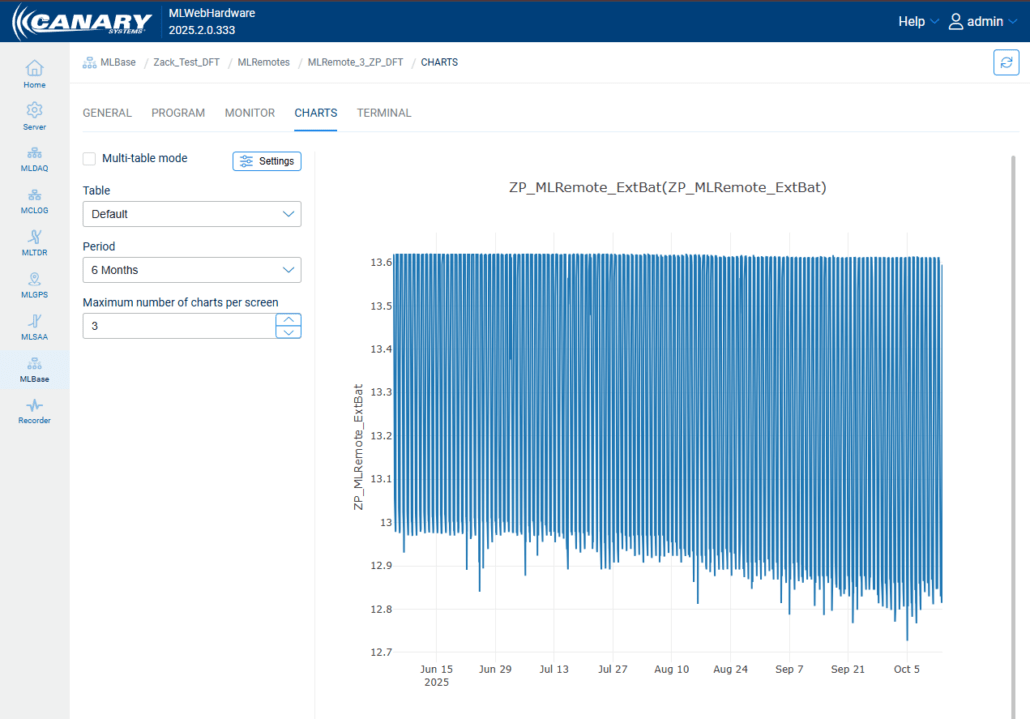The height and width of the screenshot is (719, 1030).
Task: Click the refresh icon button
Action: pyautogui.click(x=1005, y=62)
